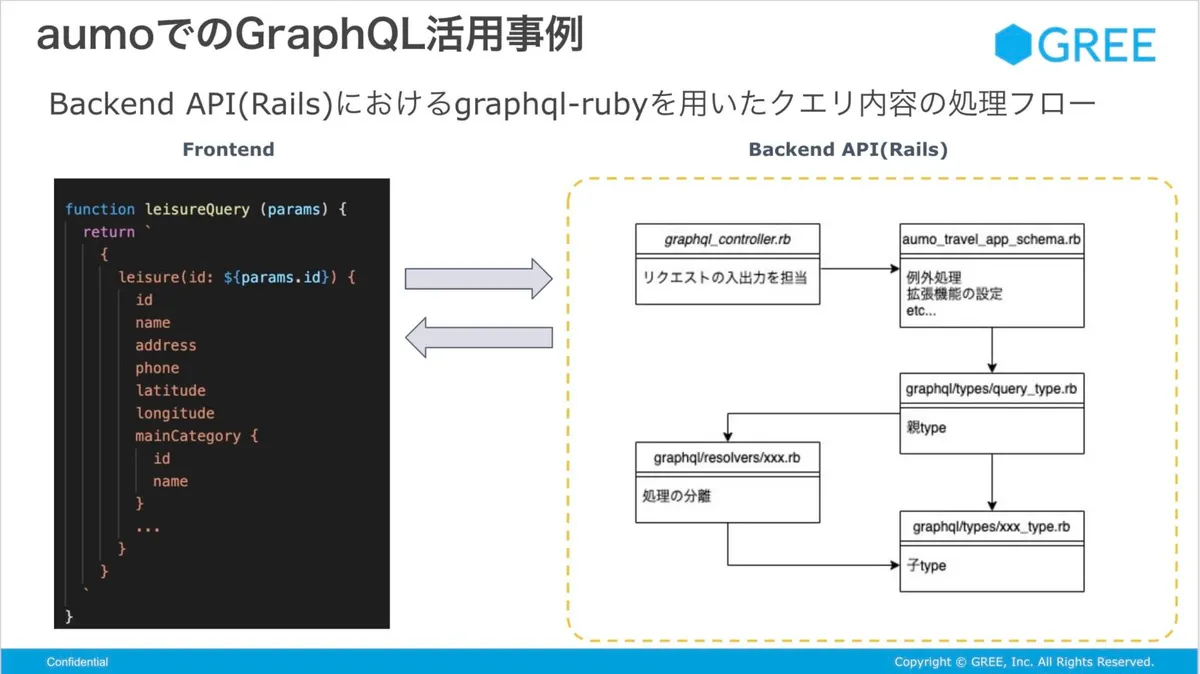The height and width of the screenshot is (674, 1200).
Task: Click the "longitude" field in the query
Action: (x=175, y=413)
